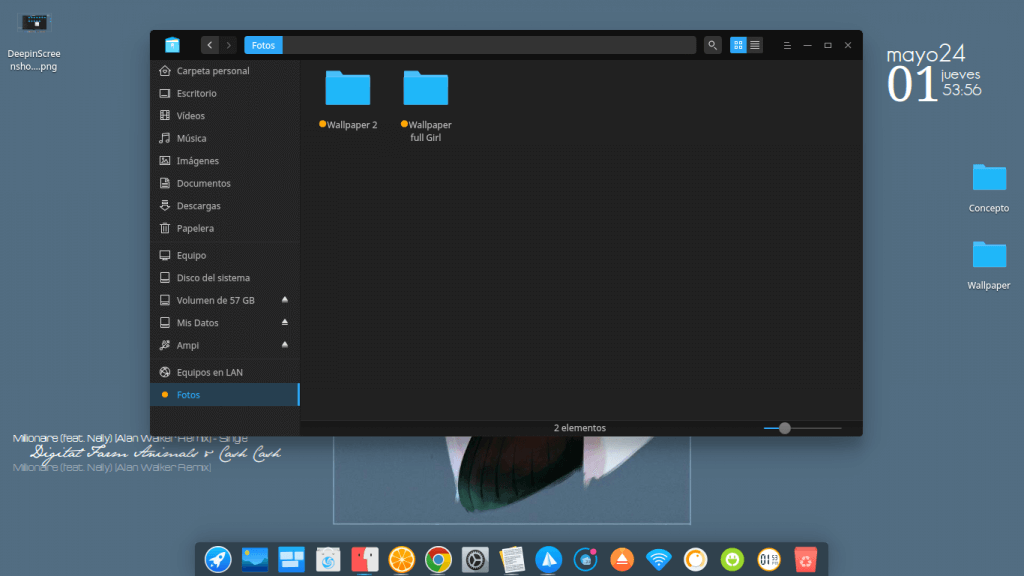Click the empty address bar field
The height and width of the screenshot is (576, 1024).
coord(488,45)
